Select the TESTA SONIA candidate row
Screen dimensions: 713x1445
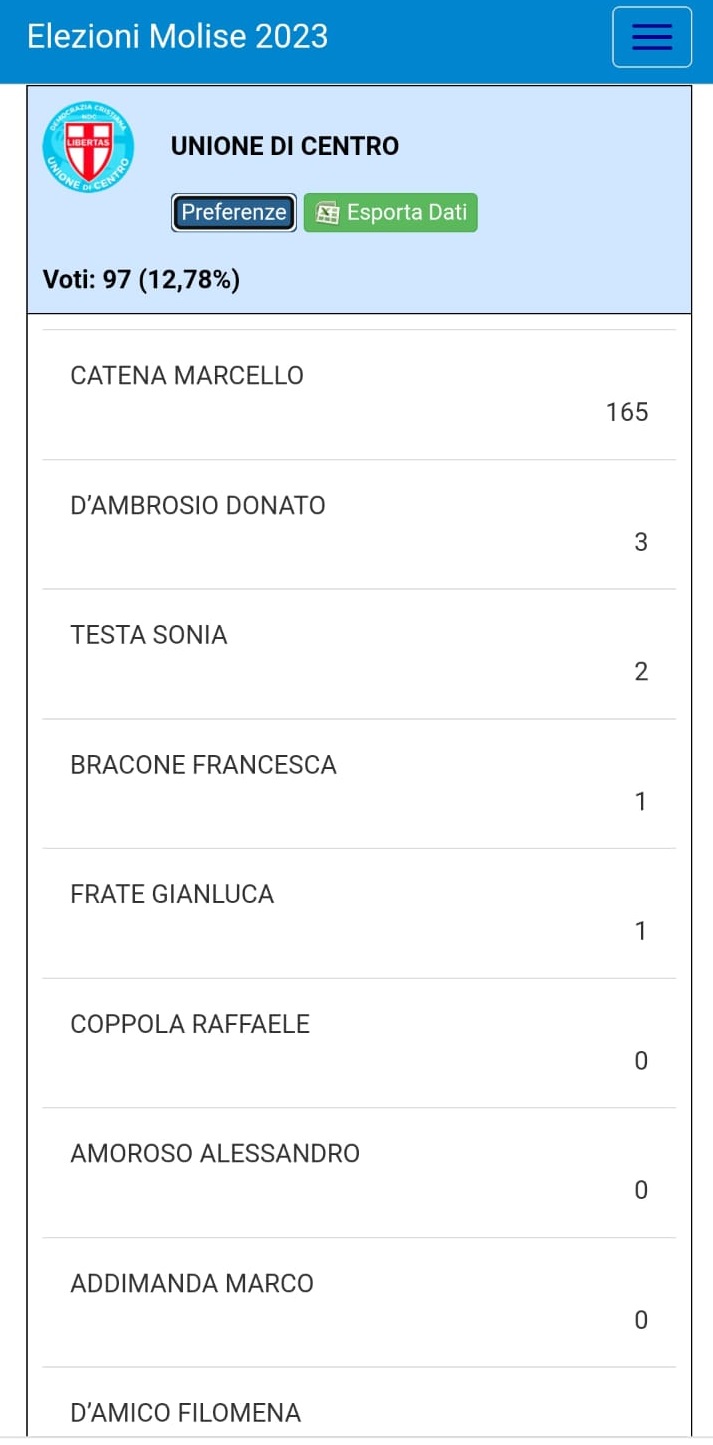point(359,654)
